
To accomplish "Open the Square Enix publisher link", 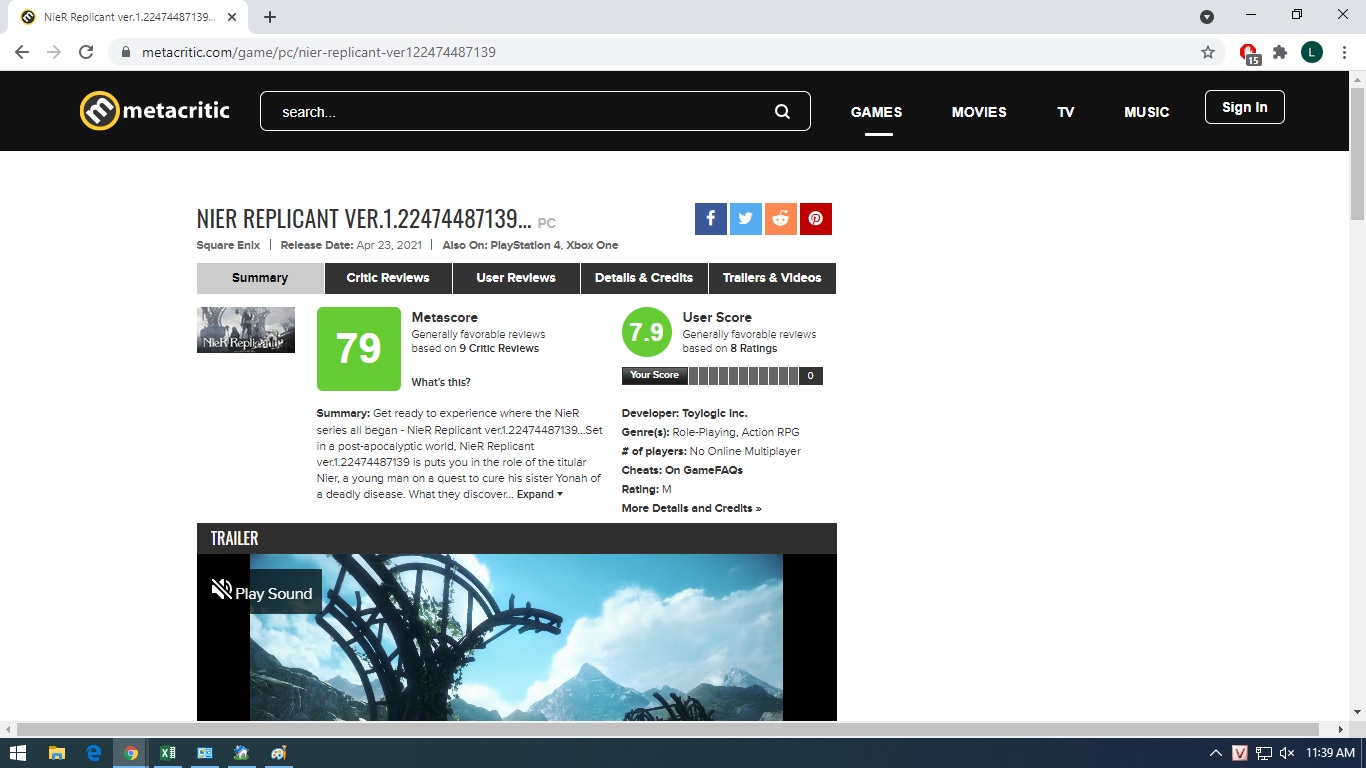I will 229,245.
